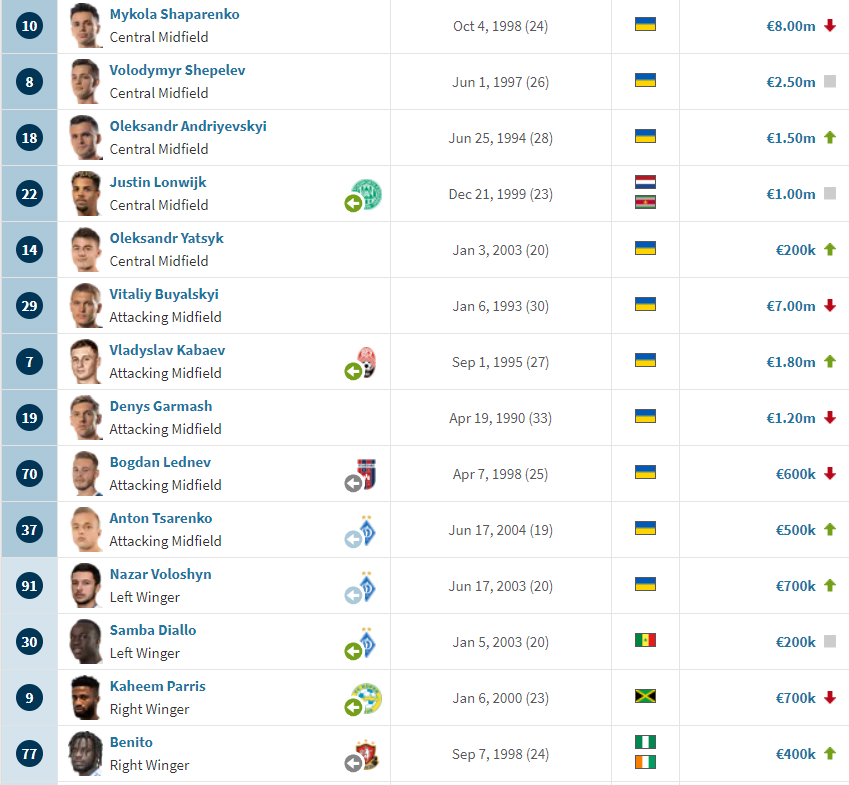Click Kaheem Parris's previous club crest
The height and width of the screenshot is (785, 849).
click(367, 698)
